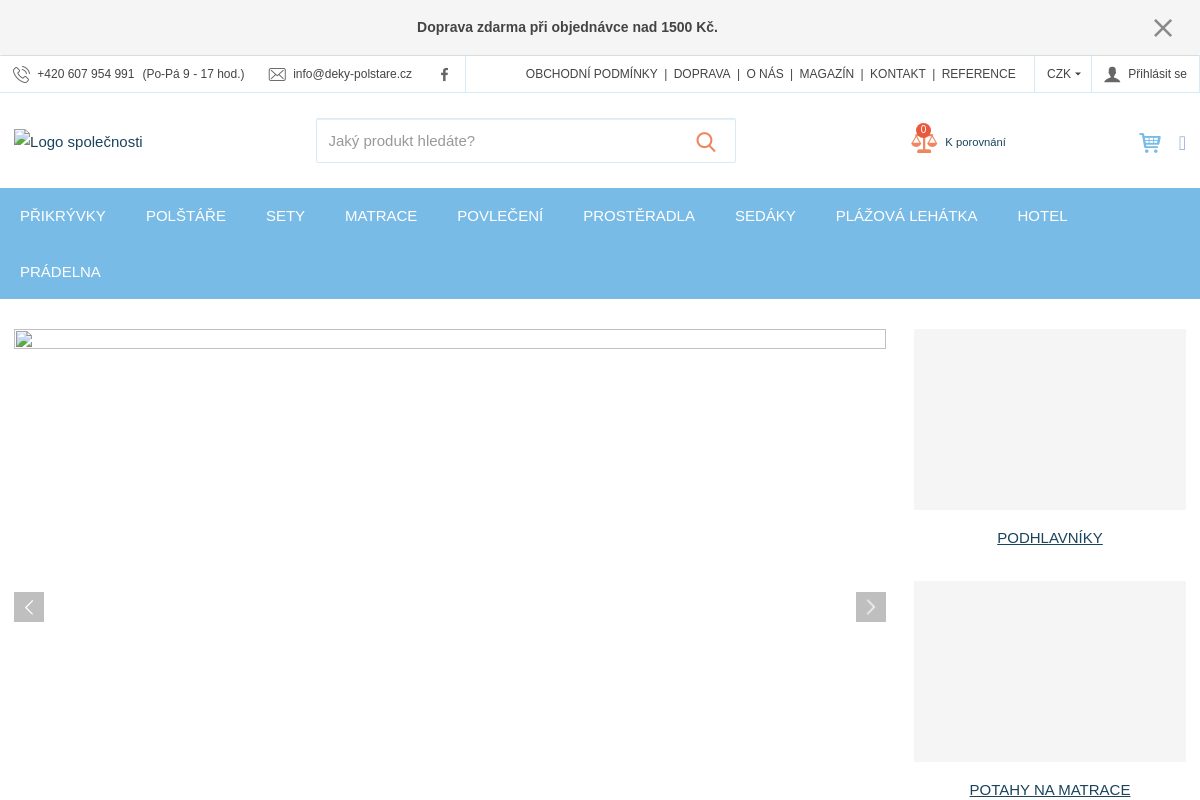The width and height of the screenshot is (1200, 800).
Task: Select Polštáře menu category
Action: coord(186,216)
